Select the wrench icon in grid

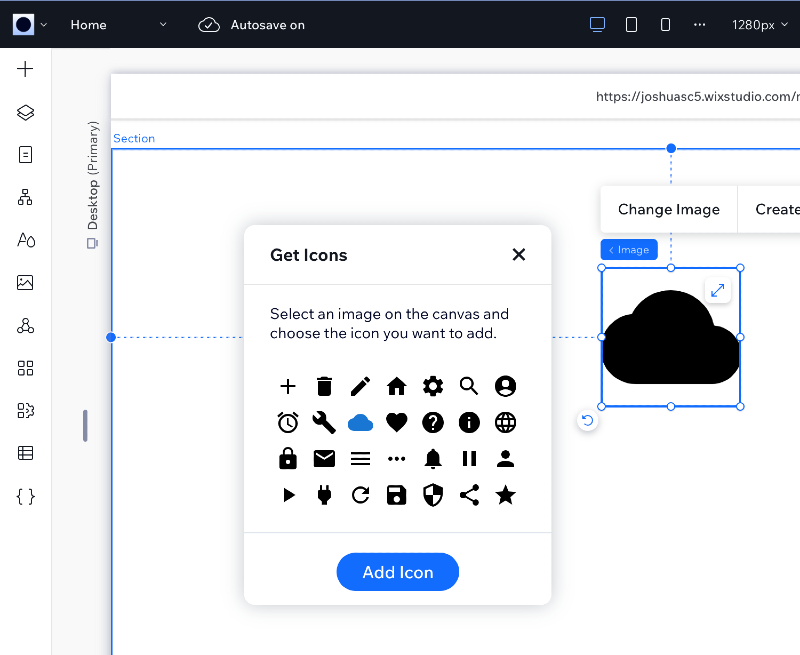tap(324, 422)
